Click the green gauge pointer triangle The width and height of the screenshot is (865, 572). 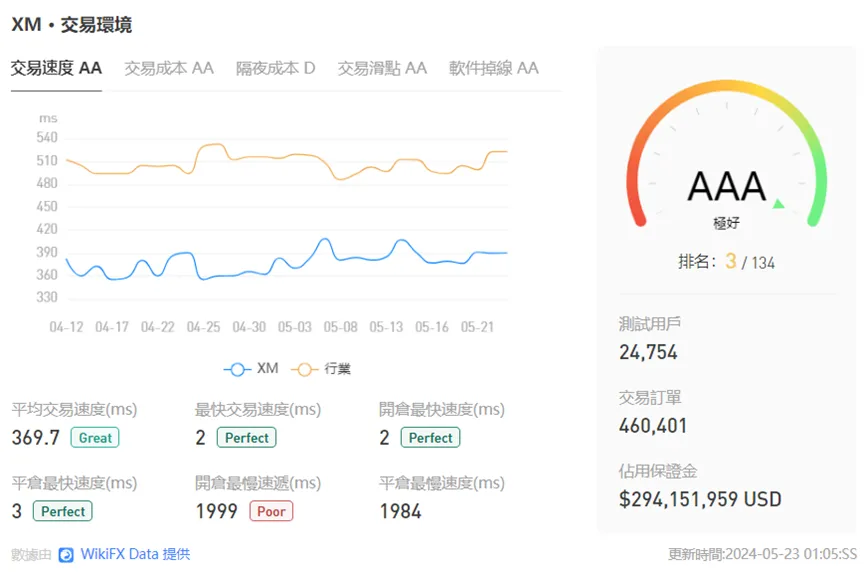tap(778, 204)
